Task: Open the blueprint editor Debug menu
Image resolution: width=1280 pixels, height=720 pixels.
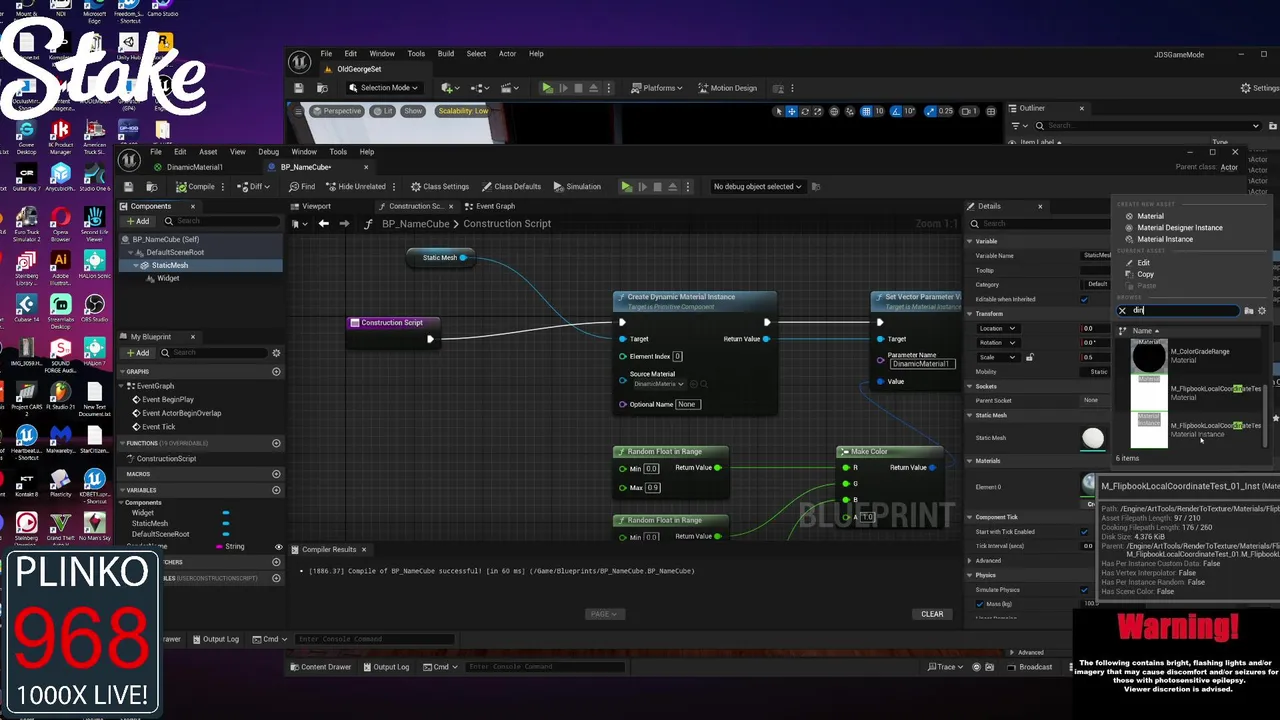Action: click(268, 152)
